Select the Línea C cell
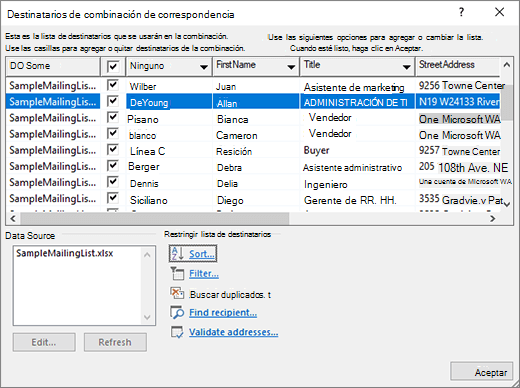This screenshot has height=388, width=520. coord(169,151)
